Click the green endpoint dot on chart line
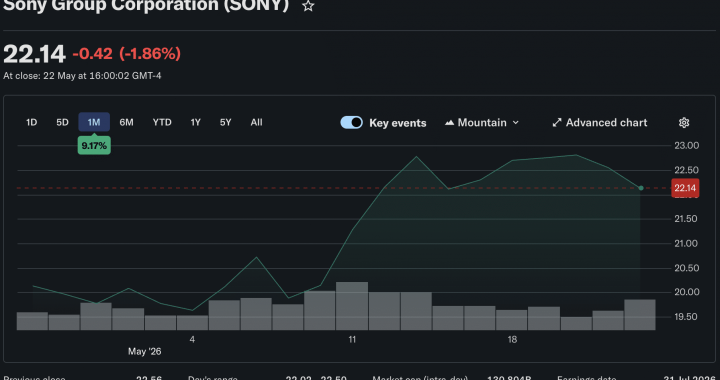Screen dimensions: 720x380 [641, 188]
